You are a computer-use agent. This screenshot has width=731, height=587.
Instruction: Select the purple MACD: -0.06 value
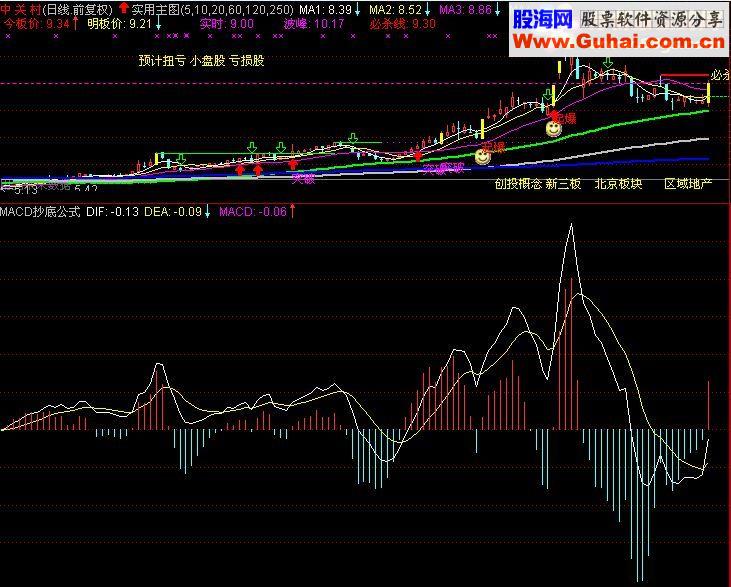(x=253, y=212)
